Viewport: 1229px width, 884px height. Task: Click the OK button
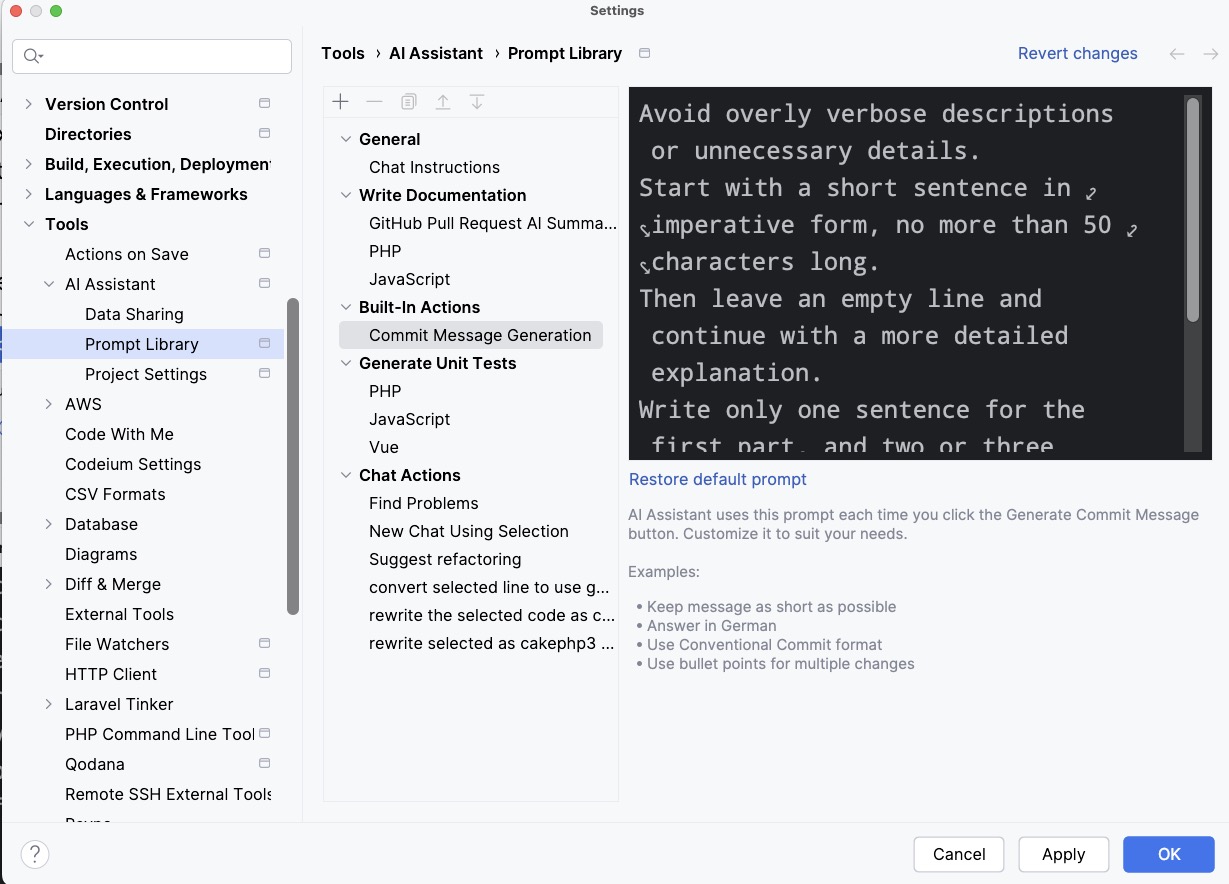coord(1169,854)
